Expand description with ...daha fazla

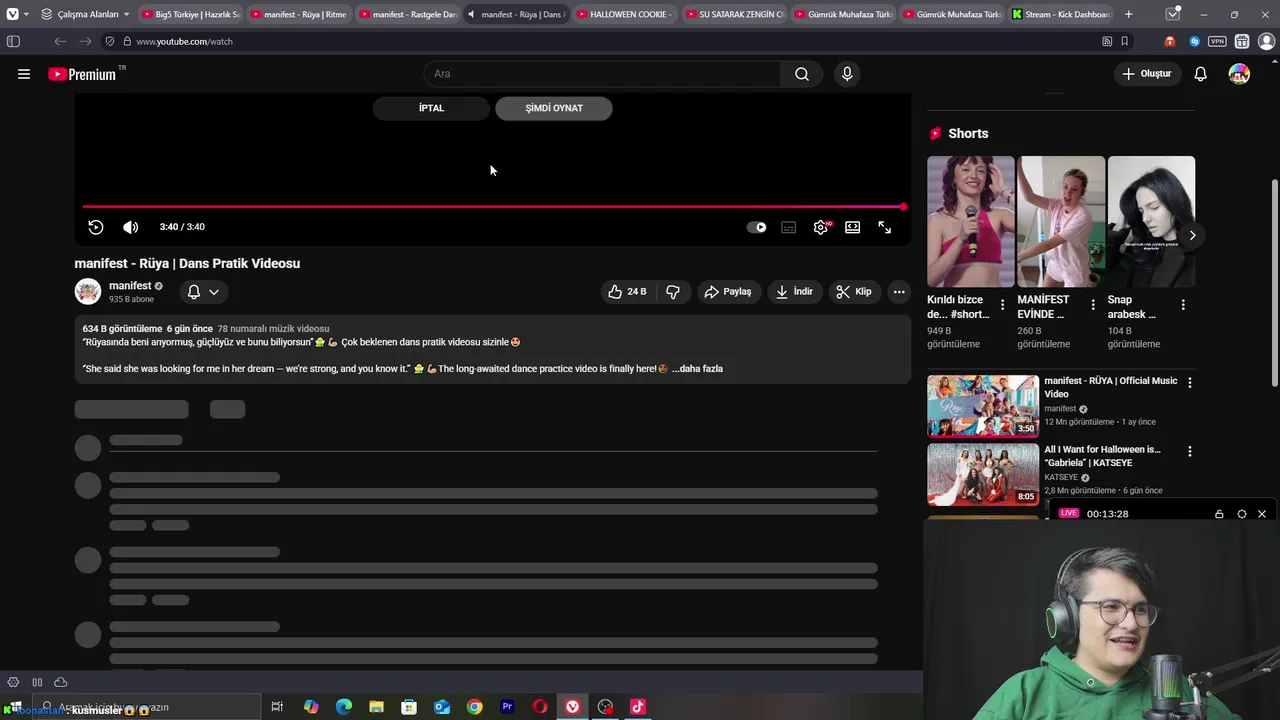click(x=697, y=369)
